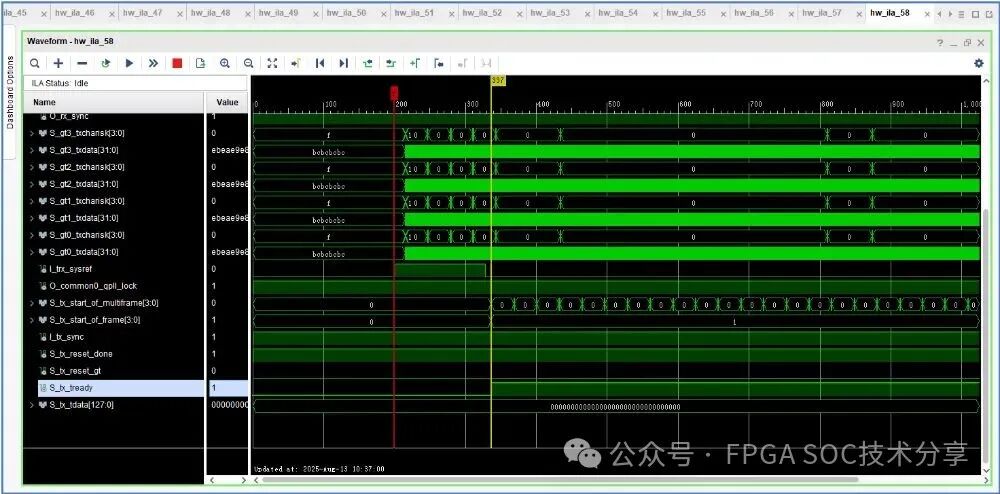Viewport: 1000px width, 494px height.
Task: Select the red trigger marker at 200
Action: click(x=394, y=93)
